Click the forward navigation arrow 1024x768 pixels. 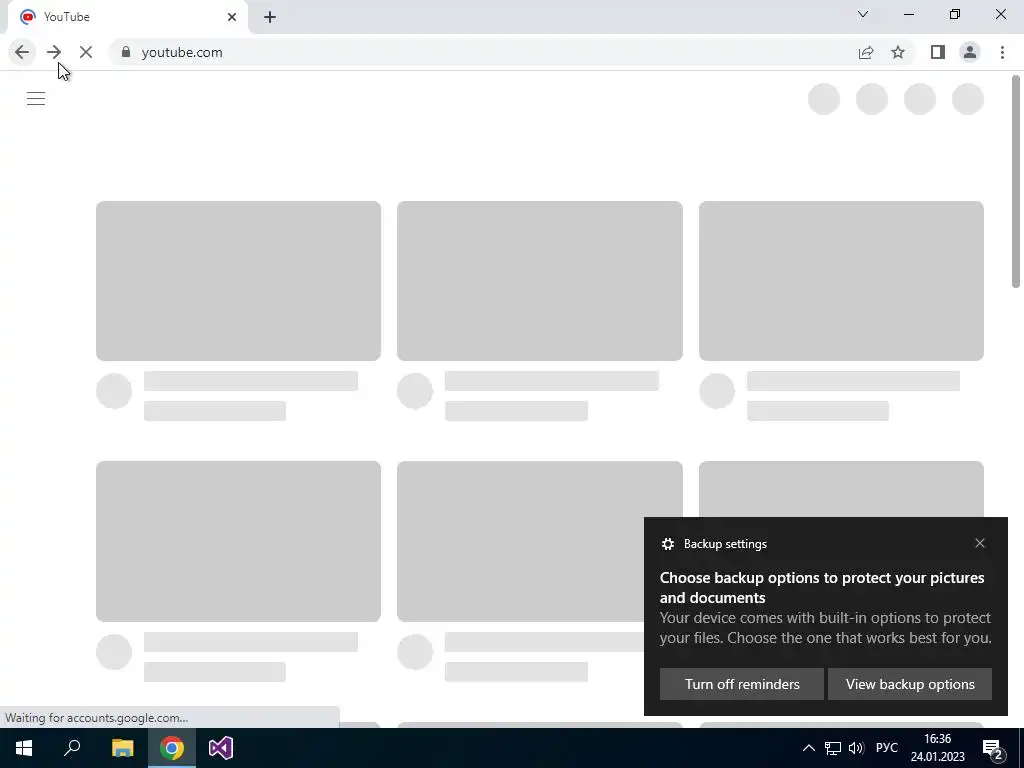(x=54, y=52)
